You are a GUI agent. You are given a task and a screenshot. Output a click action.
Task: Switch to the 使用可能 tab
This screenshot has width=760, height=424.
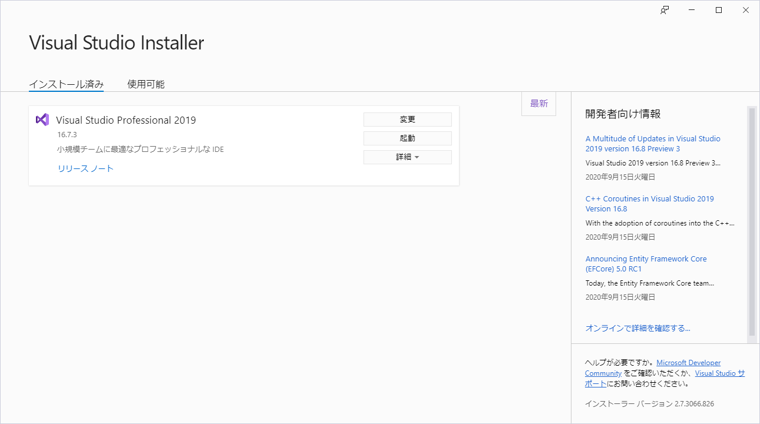145,84
